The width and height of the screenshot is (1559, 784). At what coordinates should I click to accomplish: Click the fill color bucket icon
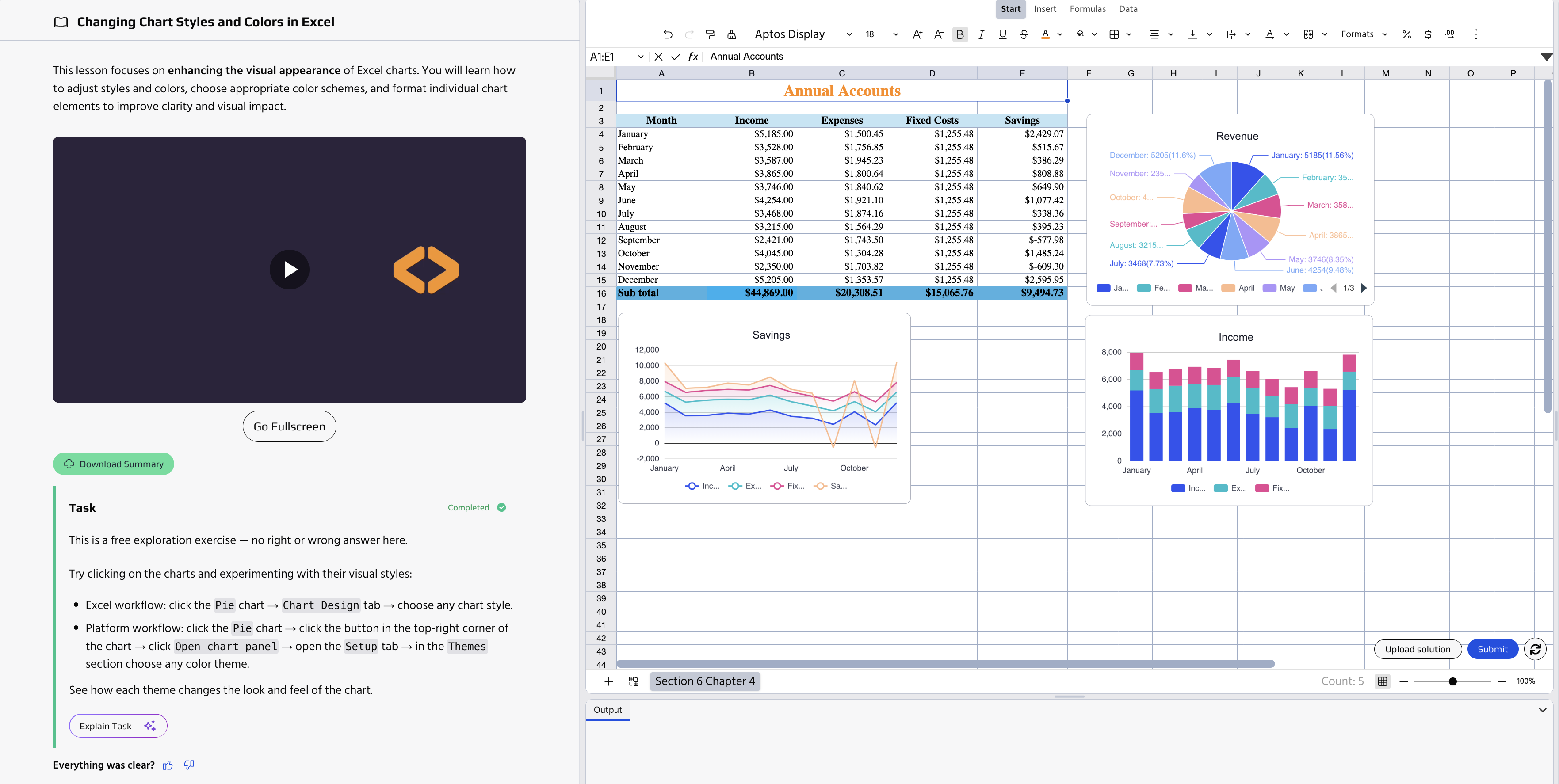click(x=1080, y=34)
